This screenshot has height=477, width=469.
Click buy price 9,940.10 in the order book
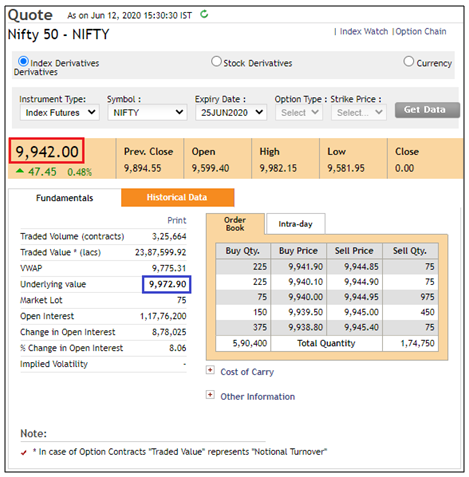click(306, 282)
